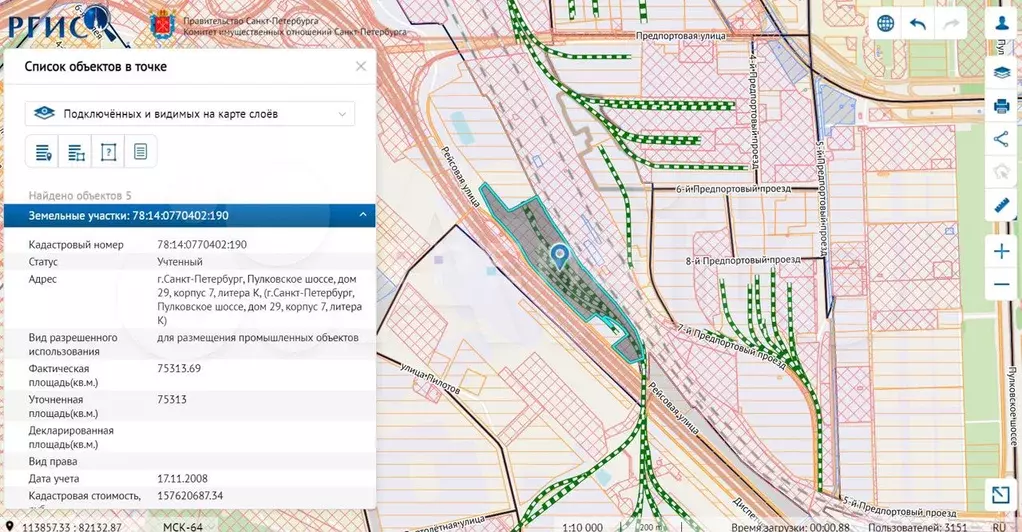Show objects list at point
The image size is (1022, 532).
(43, 153)
